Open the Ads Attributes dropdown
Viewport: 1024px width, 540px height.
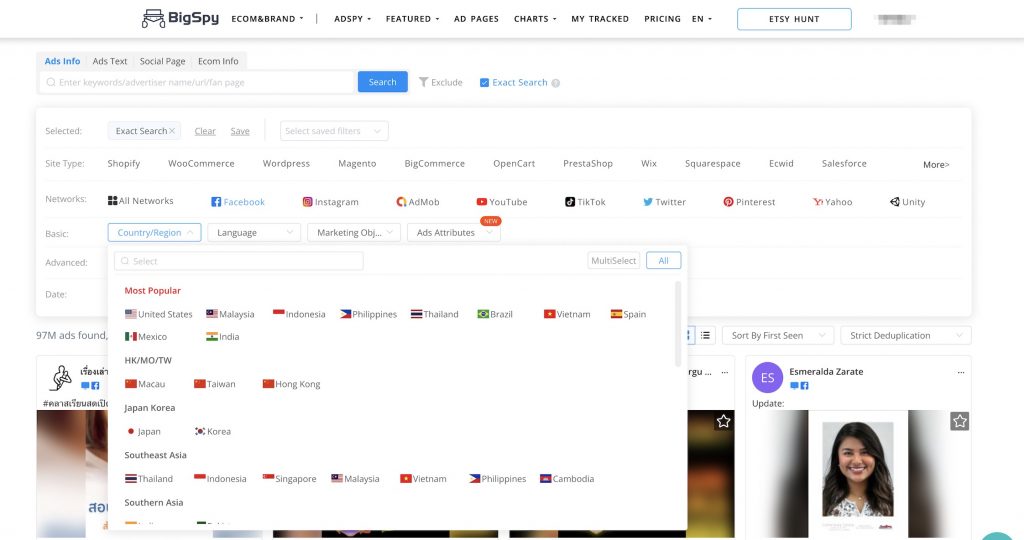tap(453, 232)
